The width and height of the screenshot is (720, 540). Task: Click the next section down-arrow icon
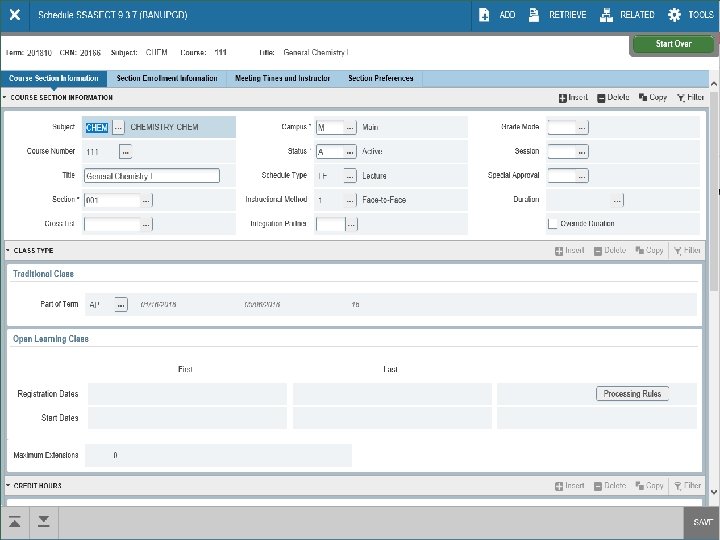point(44,522)
